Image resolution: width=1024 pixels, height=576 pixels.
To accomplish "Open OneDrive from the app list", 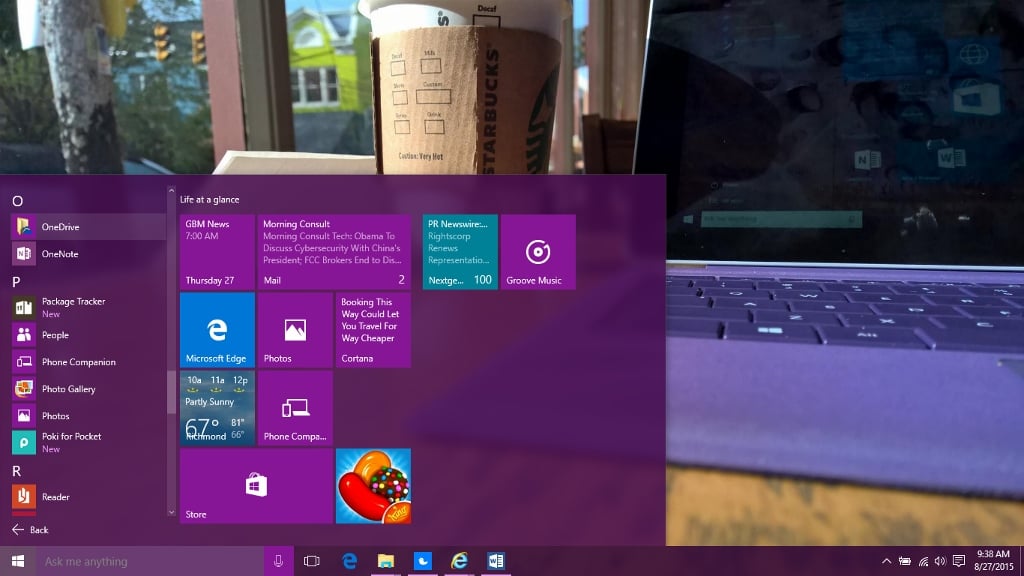I will coord(88,227).
